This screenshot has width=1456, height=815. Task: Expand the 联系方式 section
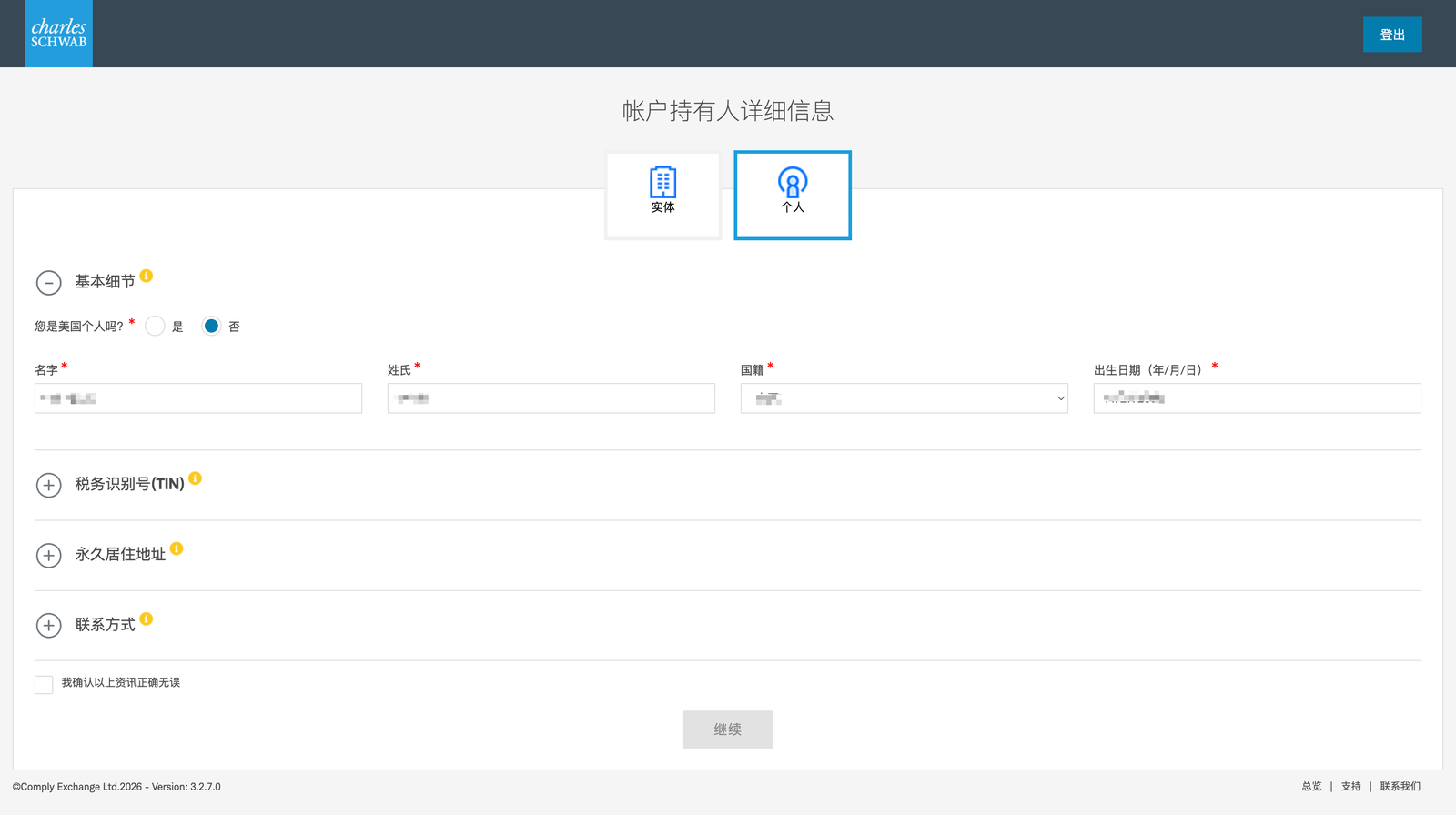tap(49, 625)
